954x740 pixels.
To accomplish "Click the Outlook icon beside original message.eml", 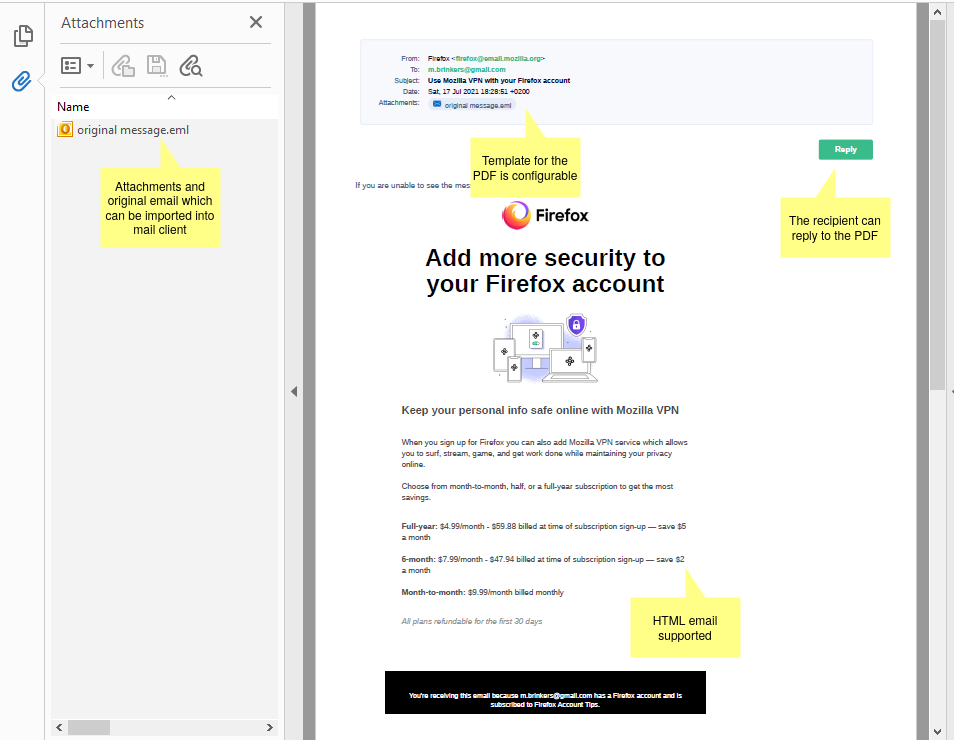I will point(65,130).
